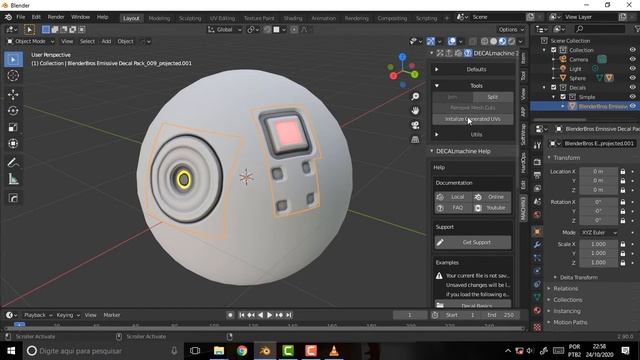640x360 pixels.
Task: Click the Blender logo menu icon
Action: (8, 17)
